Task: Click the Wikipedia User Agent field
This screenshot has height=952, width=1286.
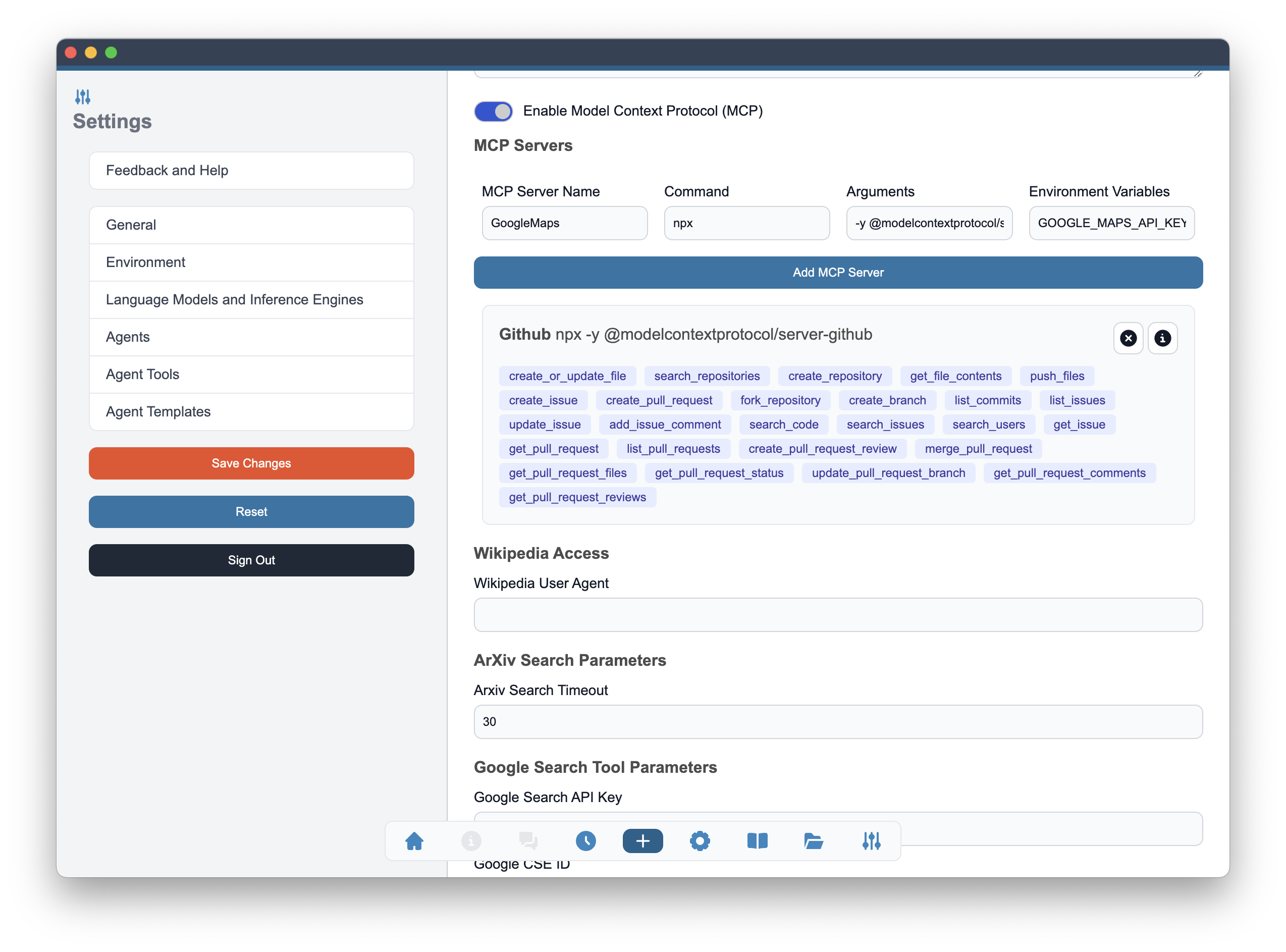Action: (x=838, y=615)
